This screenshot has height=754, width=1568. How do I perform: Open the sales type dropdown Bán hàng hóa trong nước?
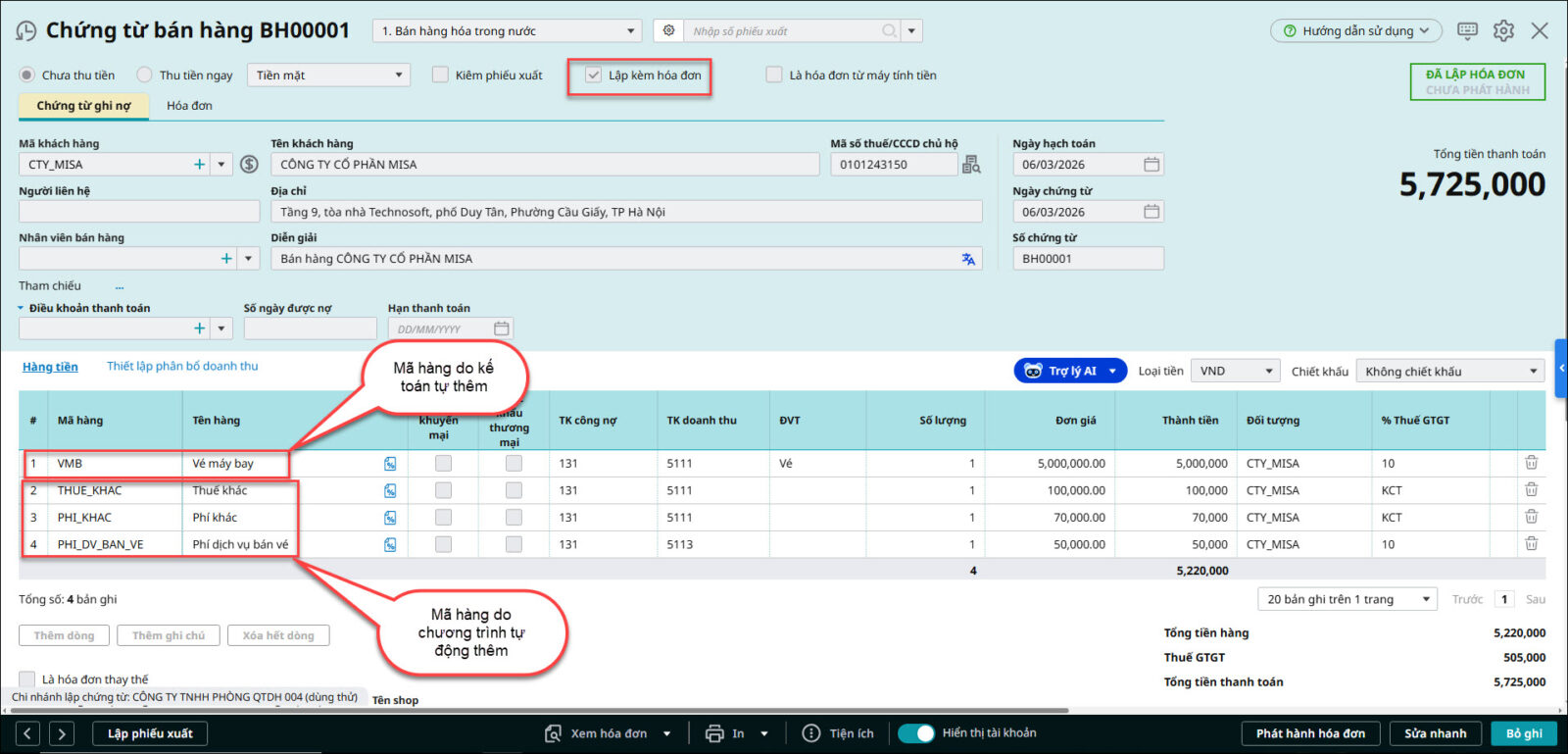coord(507,31)
